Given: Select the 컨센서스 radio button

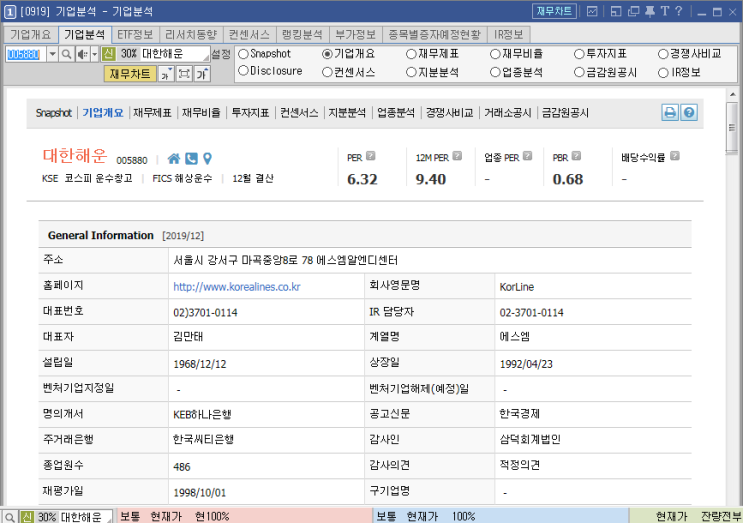Looking at the screenshot, I should [327, 72].
